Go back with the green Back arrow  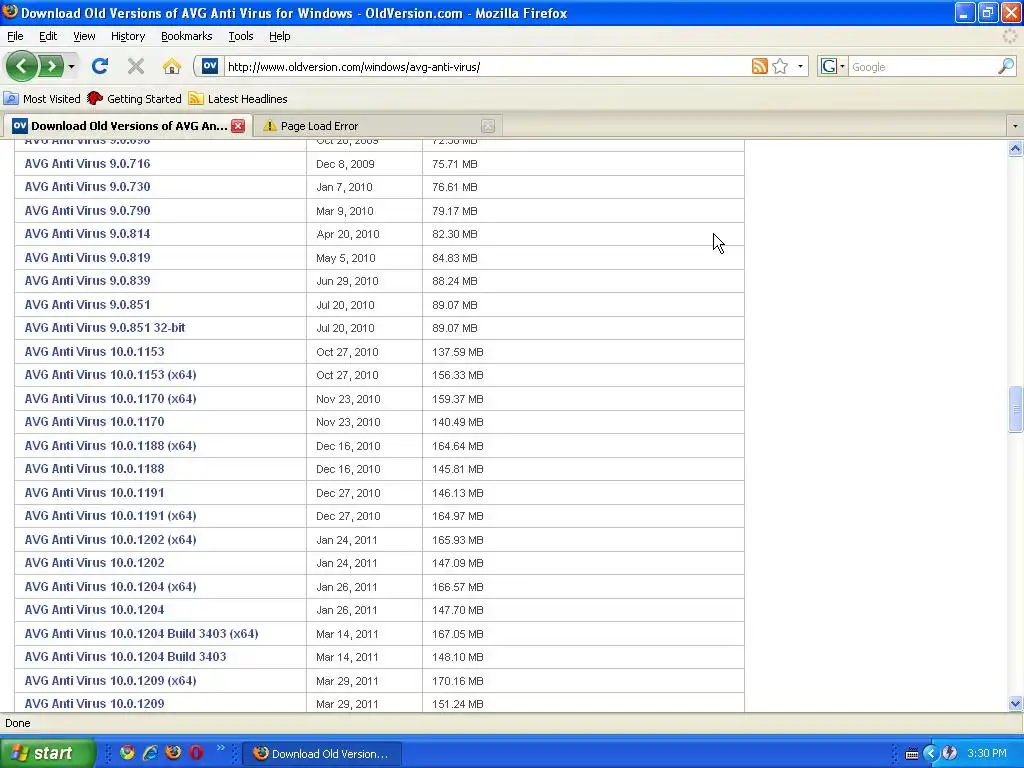pos(22,66)
